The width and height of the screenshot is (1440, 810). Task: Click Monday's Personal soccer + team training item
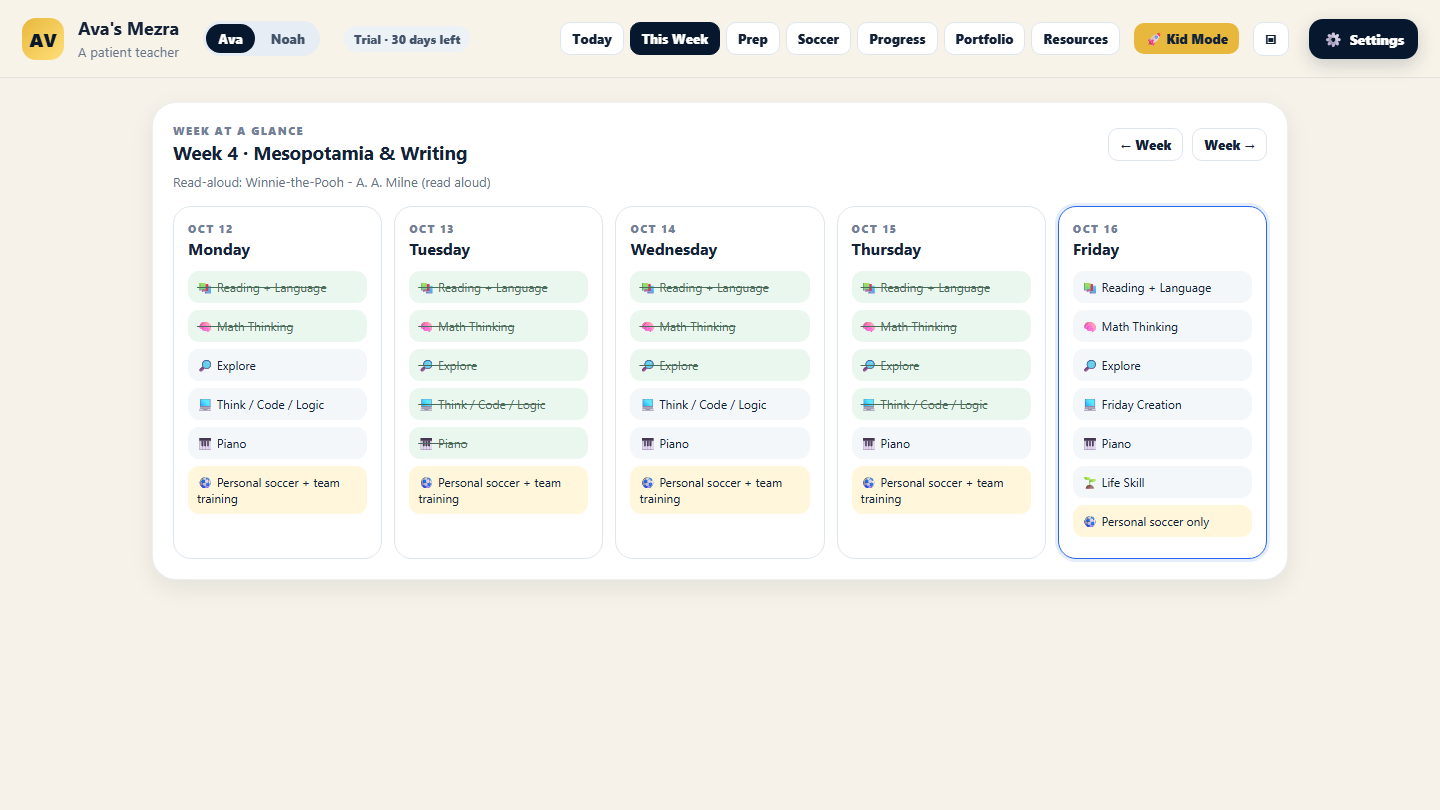pyautogui.click(x=277, y=490)
